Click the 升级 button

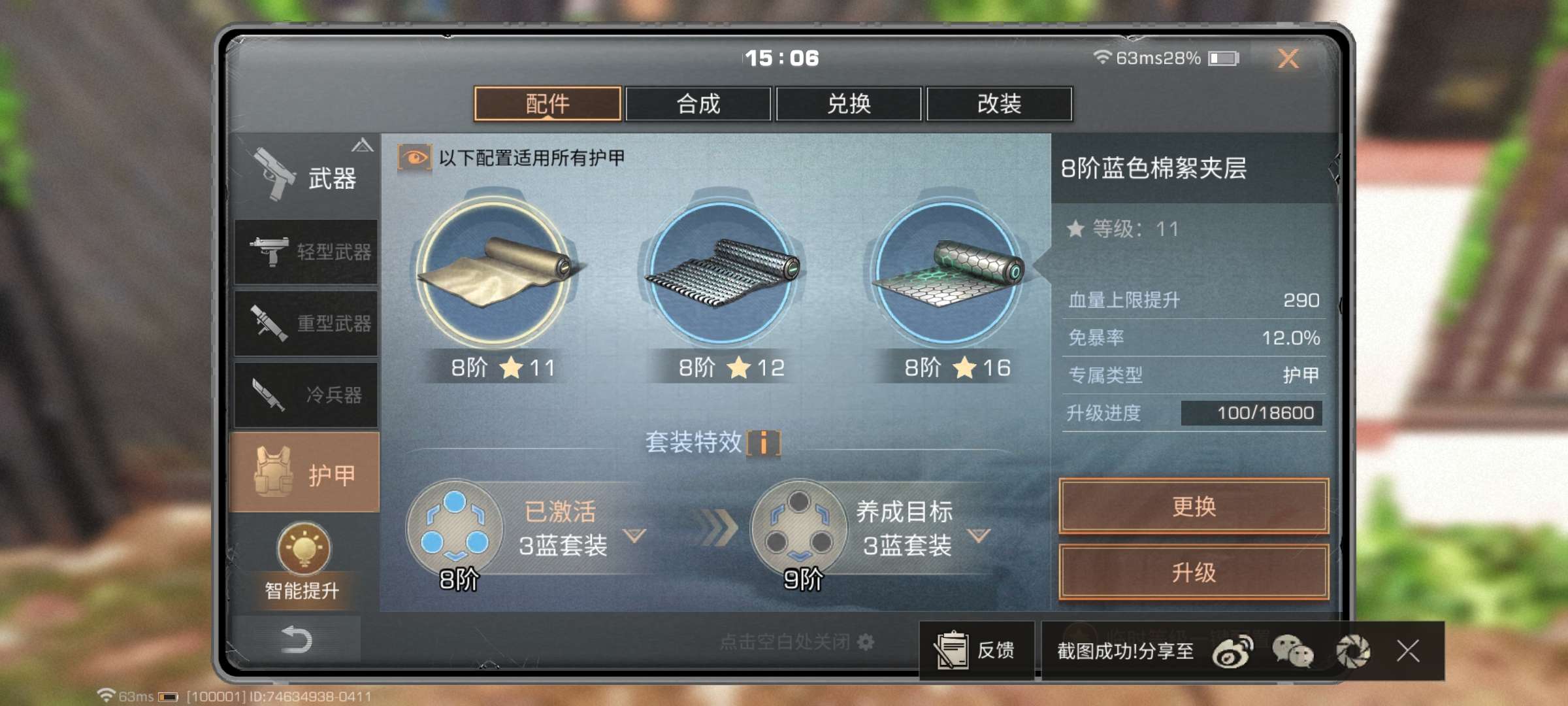(x=1194, y=573)
